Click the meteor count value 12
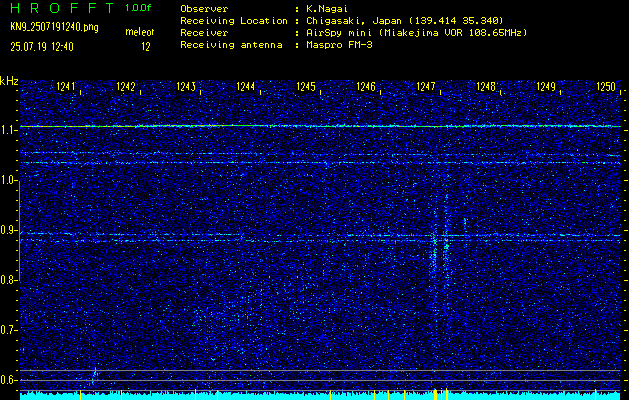 146,47
